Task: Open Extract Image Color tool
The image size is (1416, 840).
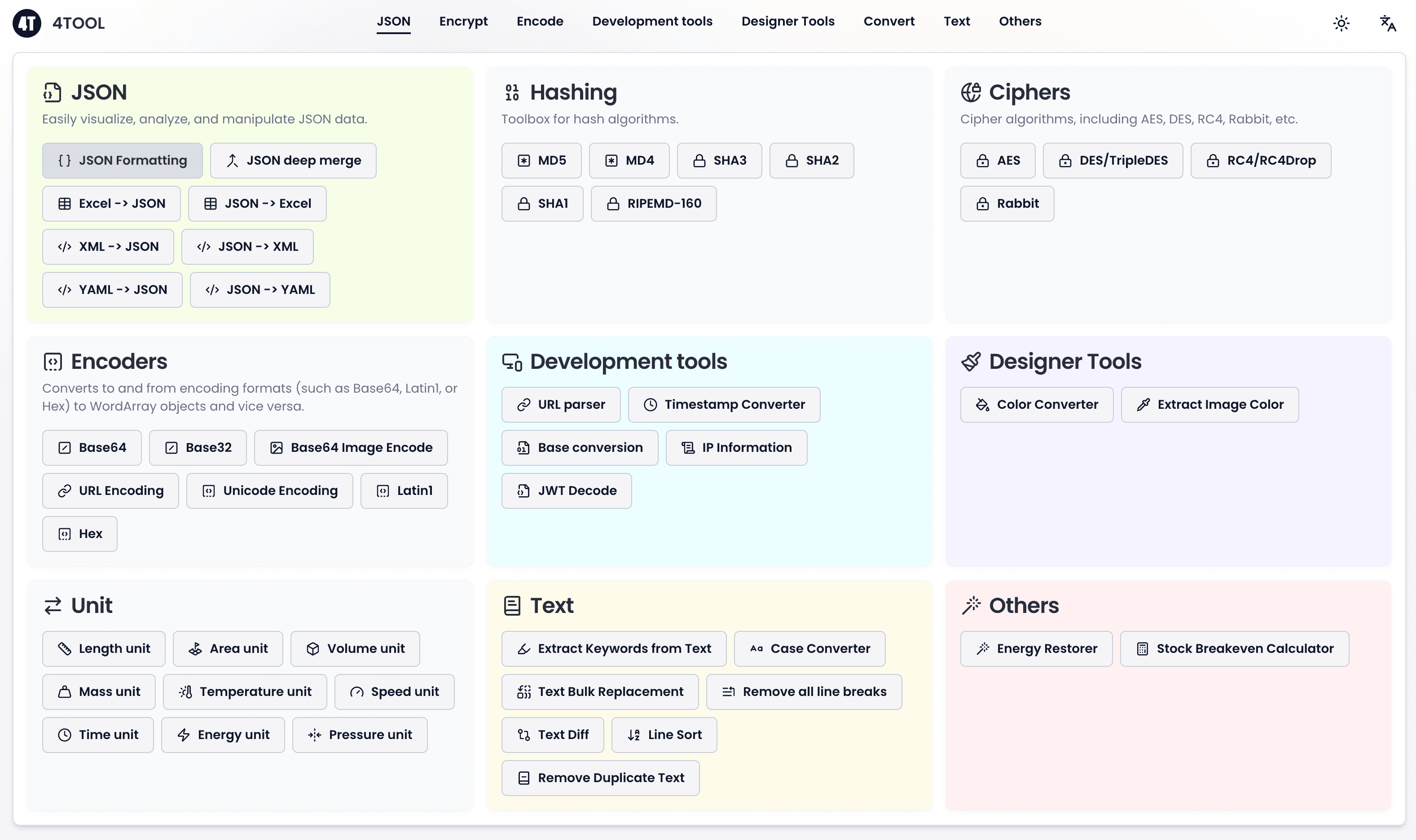Action: point(1209,405)
